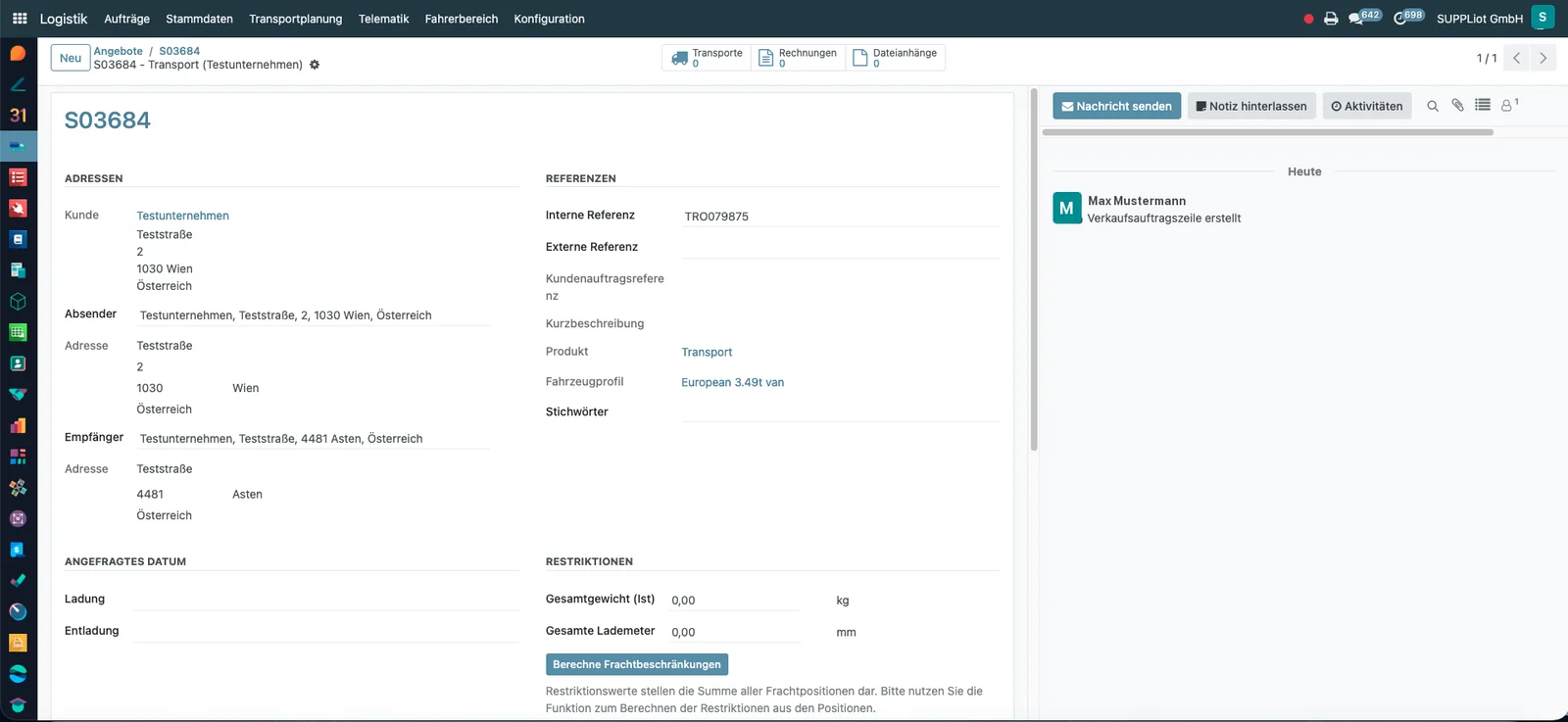
Task: Open the Transporte smart button
Action: 707,58
